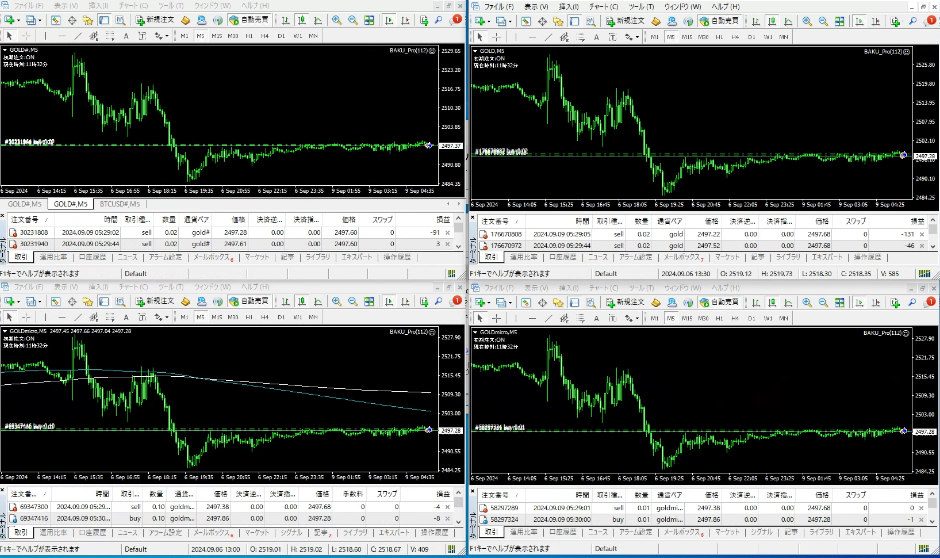Expand arrows objects dropdown in top-left window
This screenshot has width=940, height=558.
tap(167, 37)
